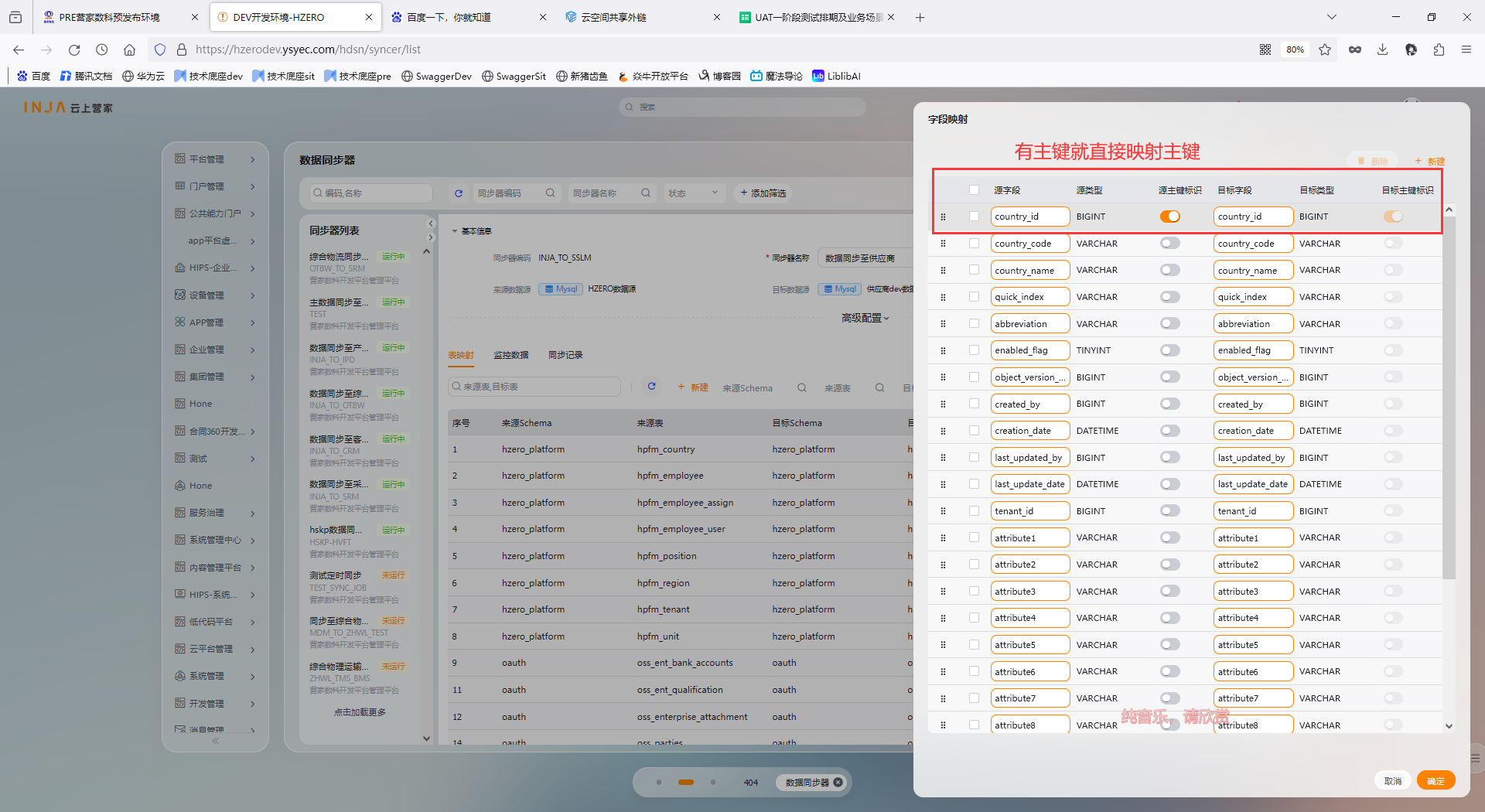Click 点击加载更多 in syncer list

360,712
